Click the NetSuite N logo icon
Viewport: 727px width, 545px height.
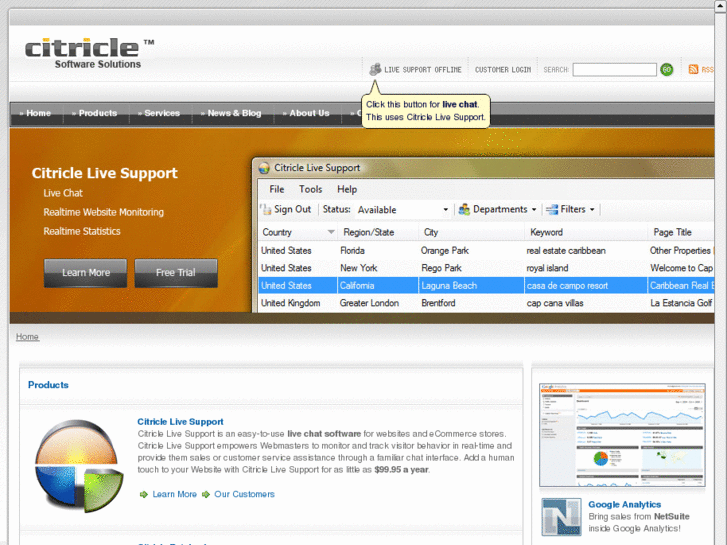click(561, 517)
